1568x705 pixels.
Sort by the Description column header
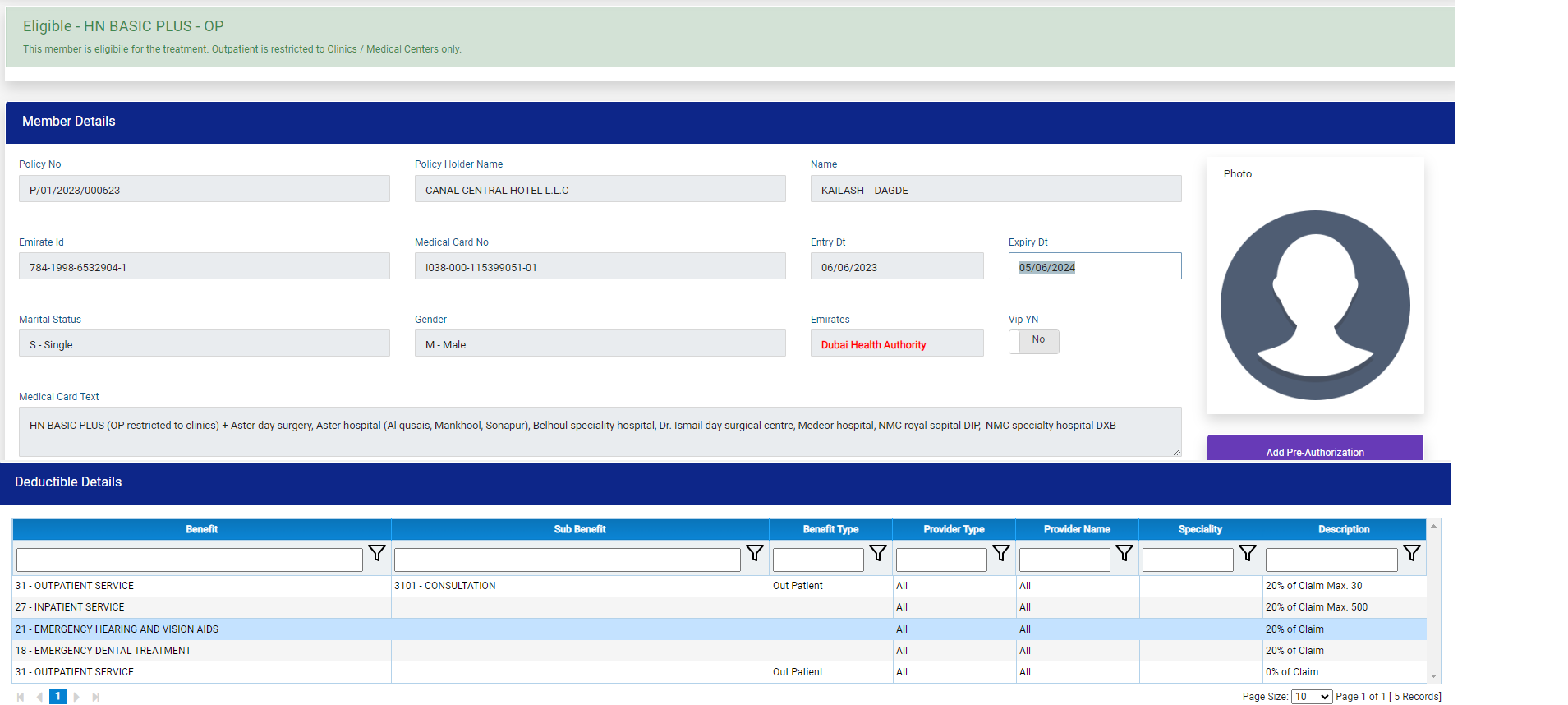click(1343, 529)
